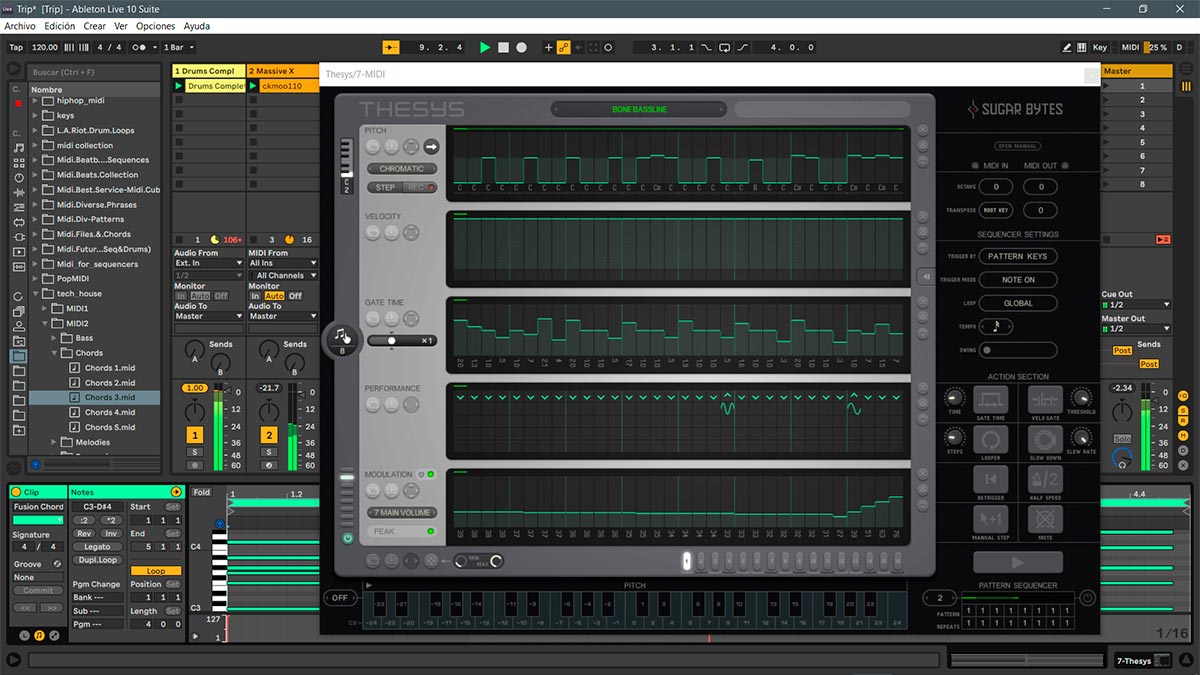Click the MIDI map mode switch
The width and height of the screenshot is (1200, 675).
click(x=1130, y=47)
